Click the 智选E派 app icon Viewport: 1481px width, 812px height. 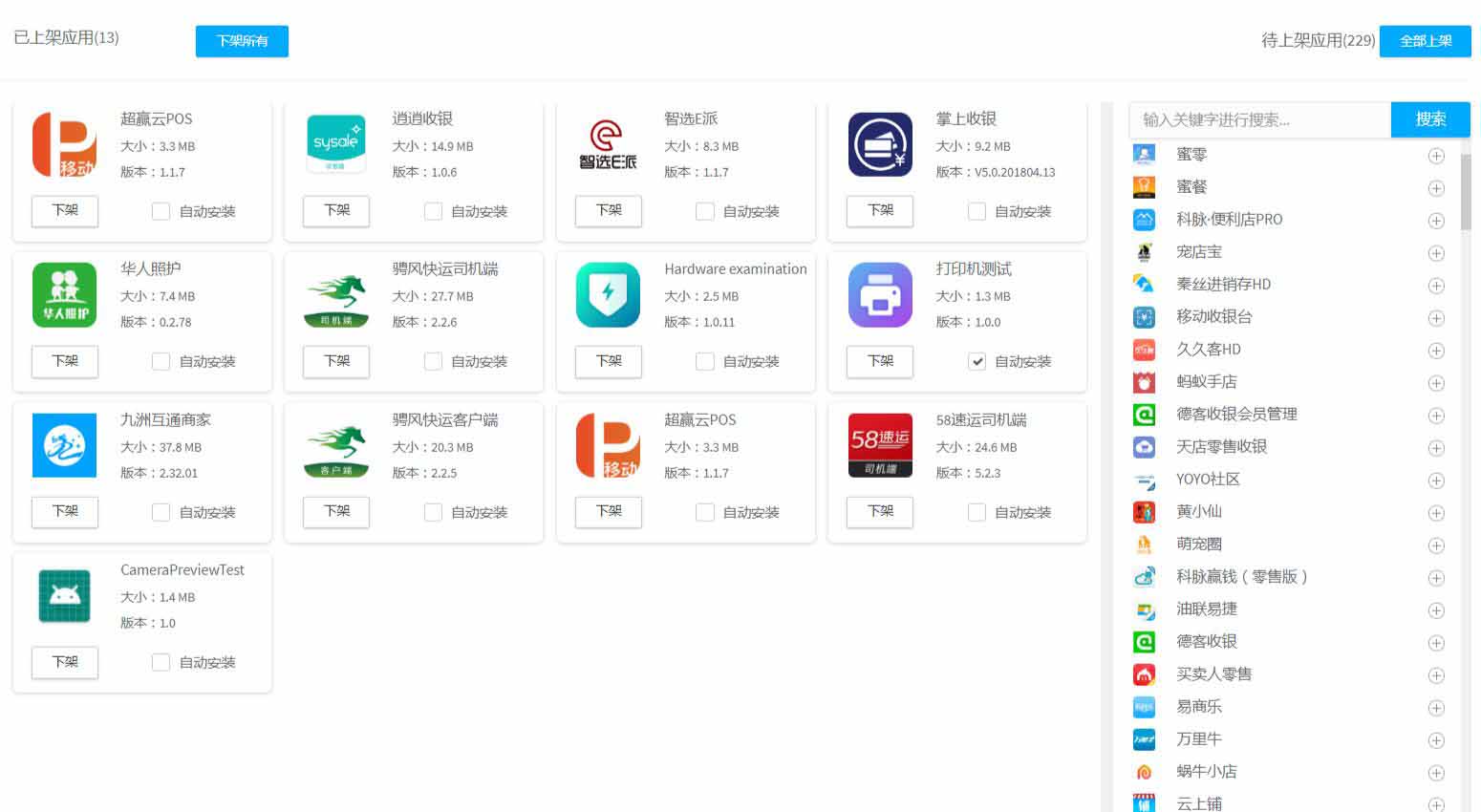pyautogui.click(x=608, y=144)
